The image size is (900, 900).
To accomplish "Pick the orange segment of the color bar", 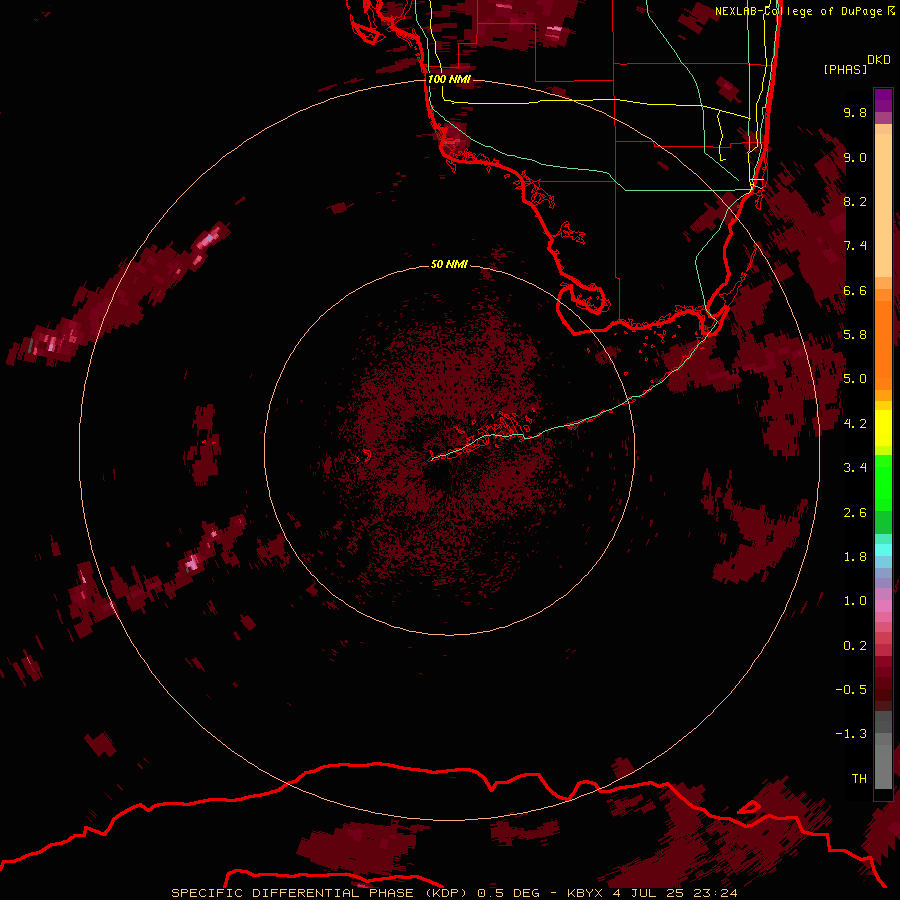I will click(x=883, y=344).
